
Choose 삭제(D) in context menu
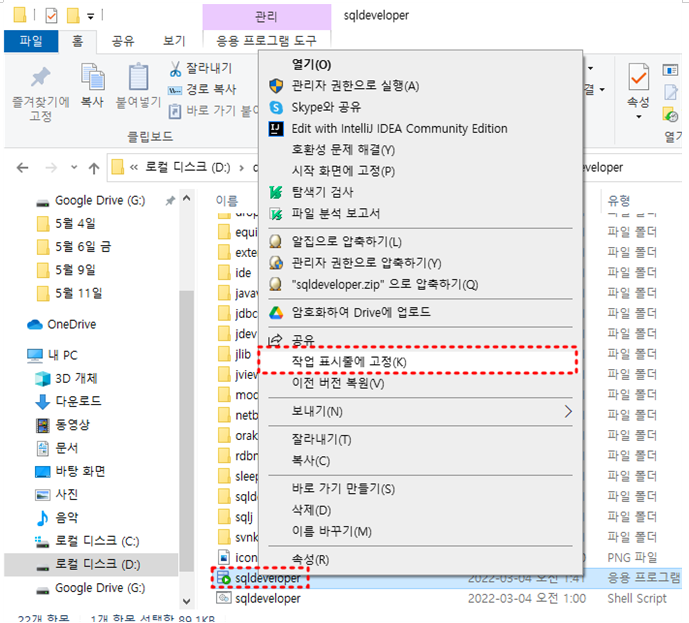coord(312,511)
